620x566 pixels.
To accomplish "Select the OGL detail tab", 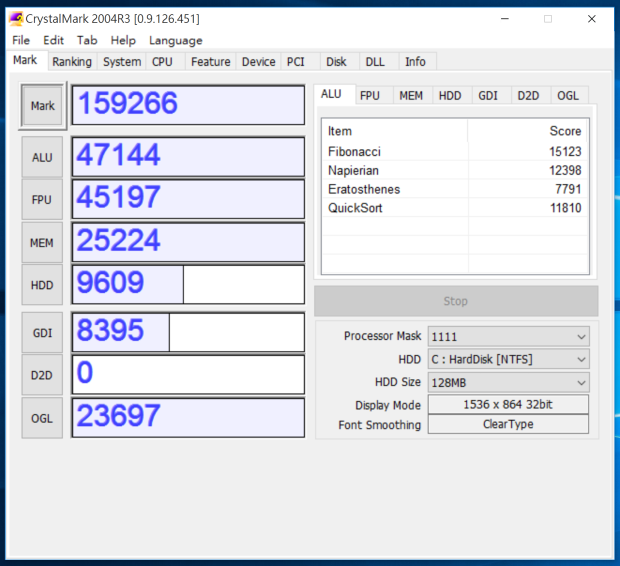I will pyautogui.click(x=568, y=96).
